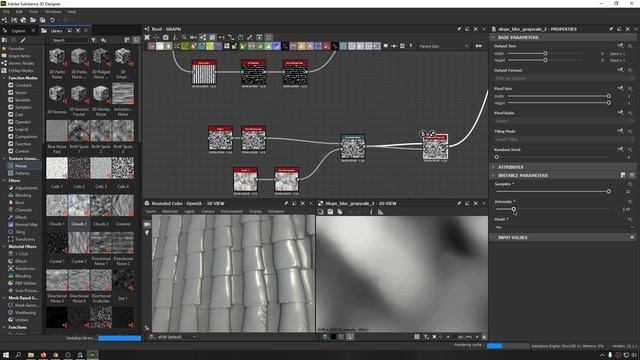Pin the Properties panel
The width and height of the screenshot is (640, 360).
coord(611,29)
